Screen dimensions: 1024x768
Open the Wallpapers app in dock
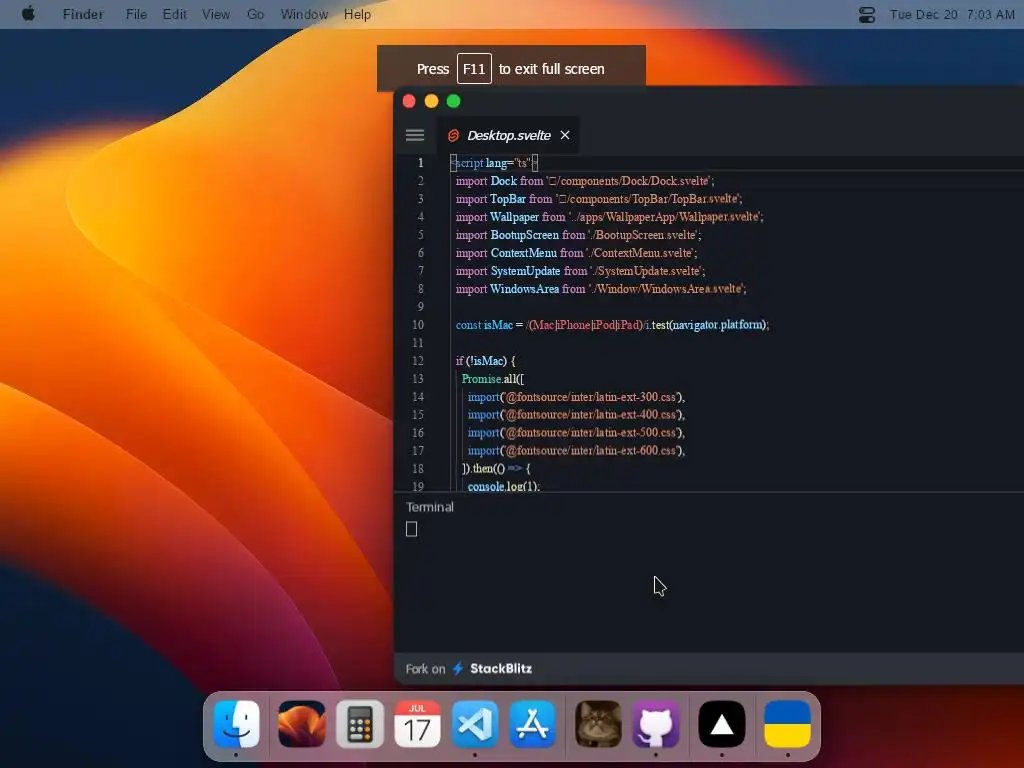click(302, 724)
